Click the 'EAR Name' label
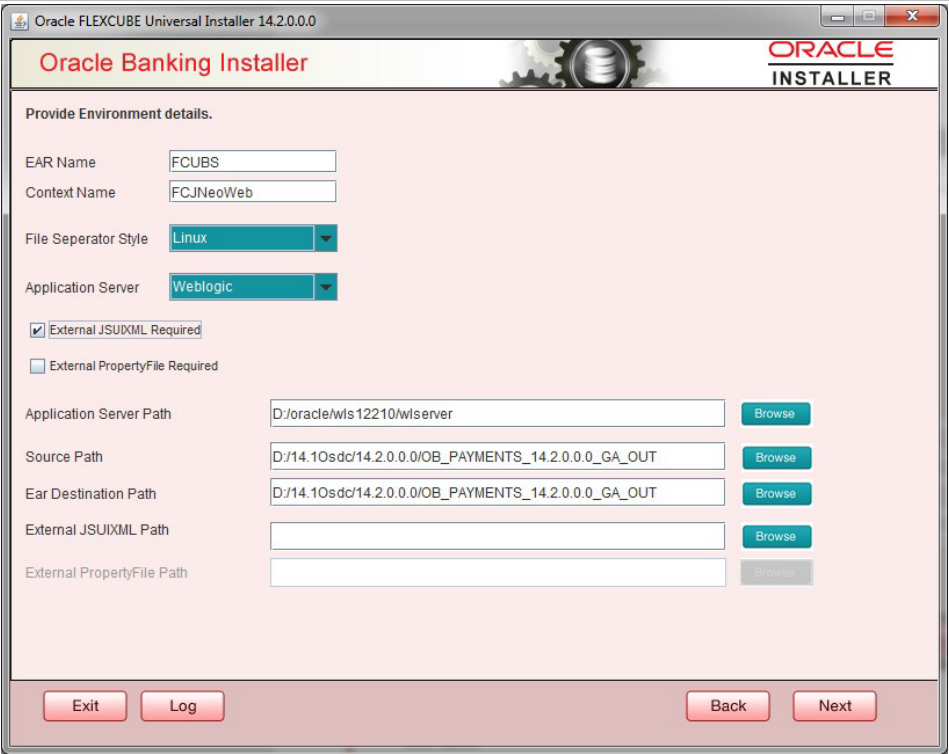The width and height of the screenshot is (949, 754). point(61,162)
